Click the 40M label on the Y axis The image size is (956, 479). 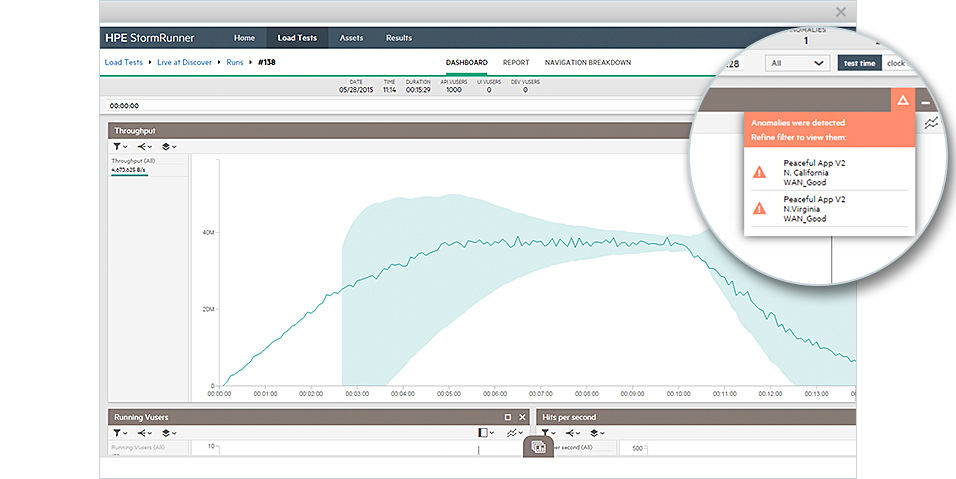(x=208, y=233)
